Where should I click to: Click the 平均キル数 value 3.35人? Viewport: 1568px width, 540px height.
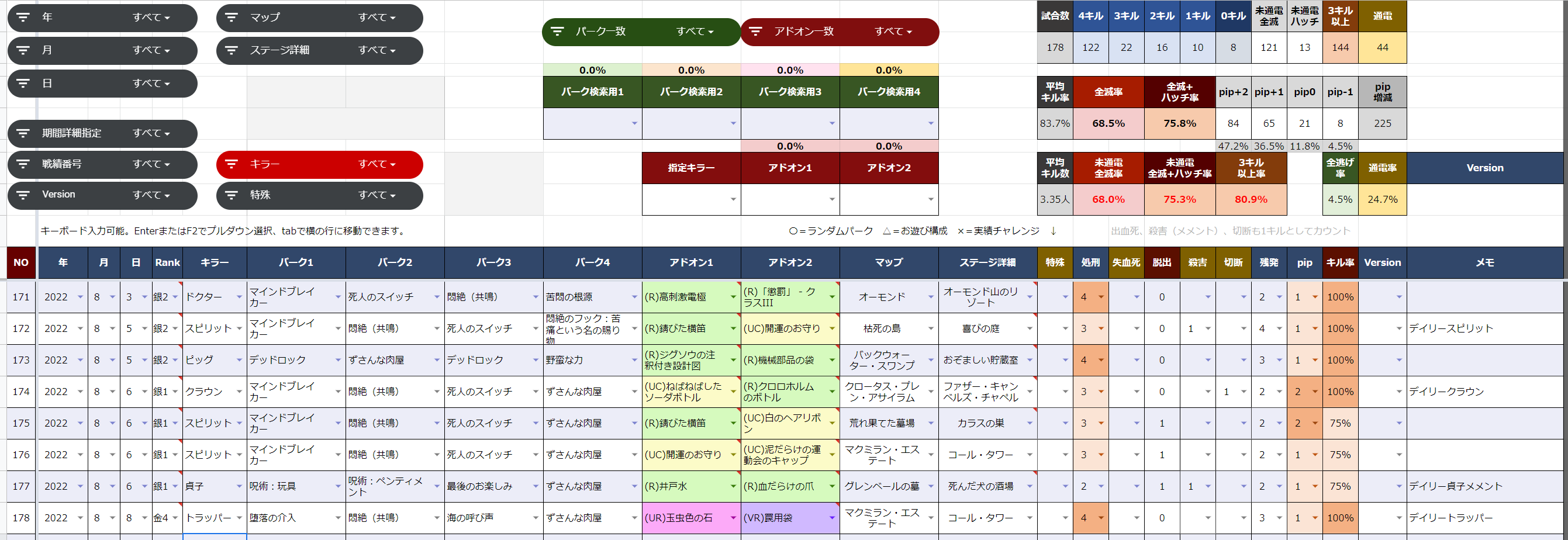point(1055,199)
